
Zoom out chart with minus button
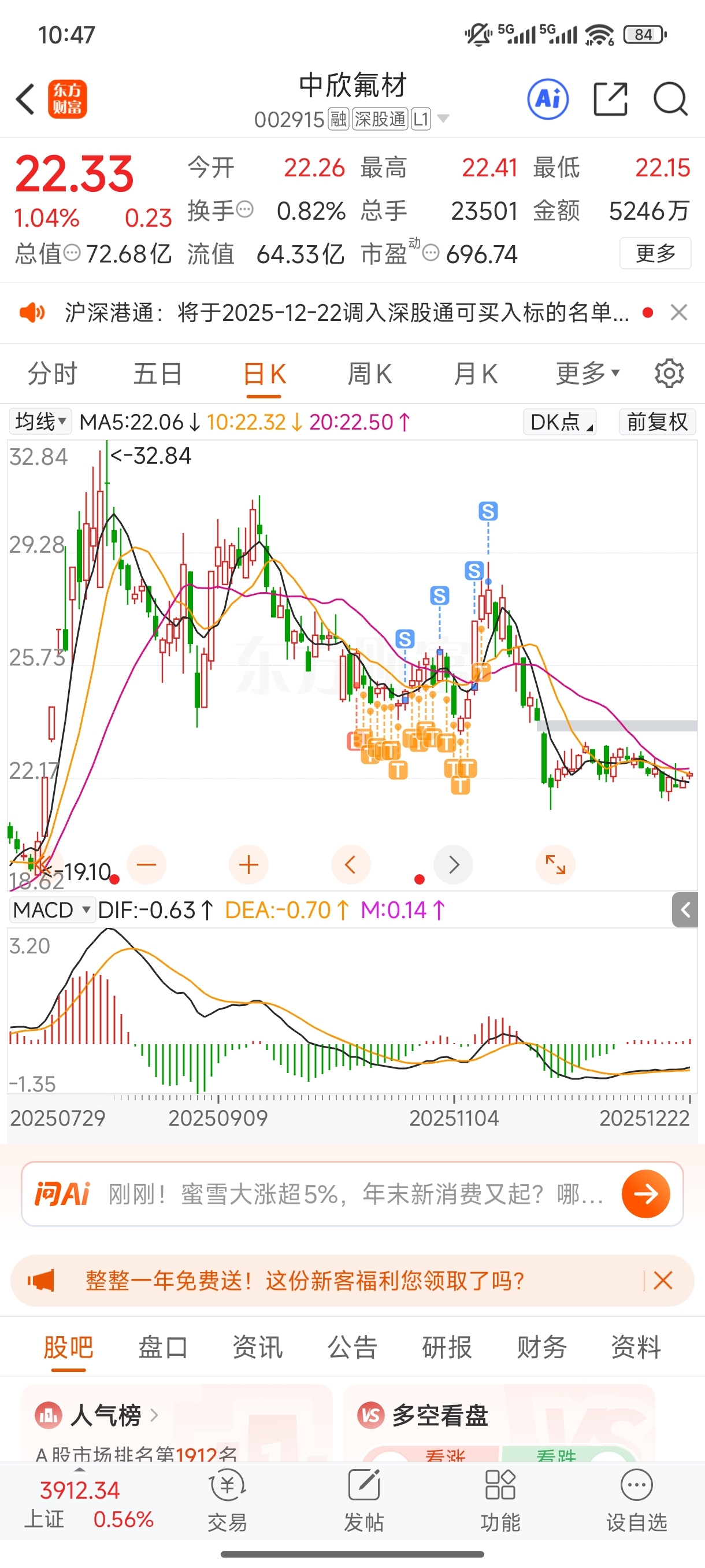tap(147, 864)
